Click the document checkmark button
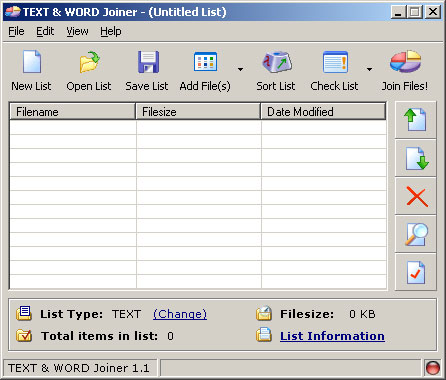The width and height of the screenshot is (446, 380). click(415, 272)
